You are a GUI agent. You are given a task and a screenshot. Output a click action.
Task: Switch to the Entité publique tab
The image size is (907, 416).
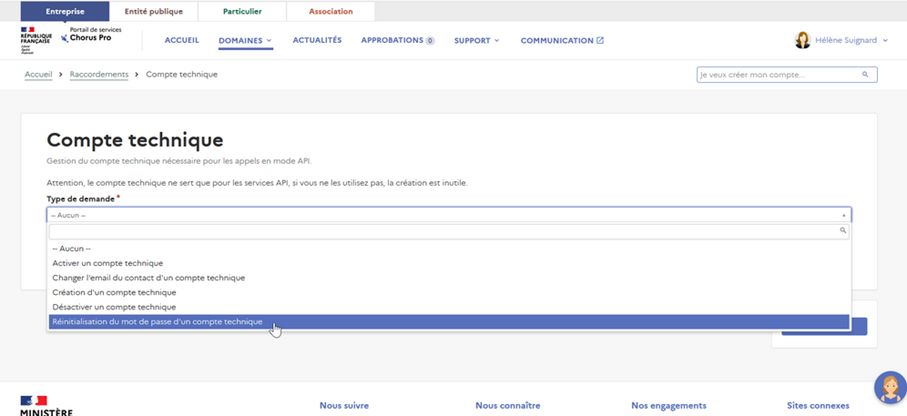(153, 12)
